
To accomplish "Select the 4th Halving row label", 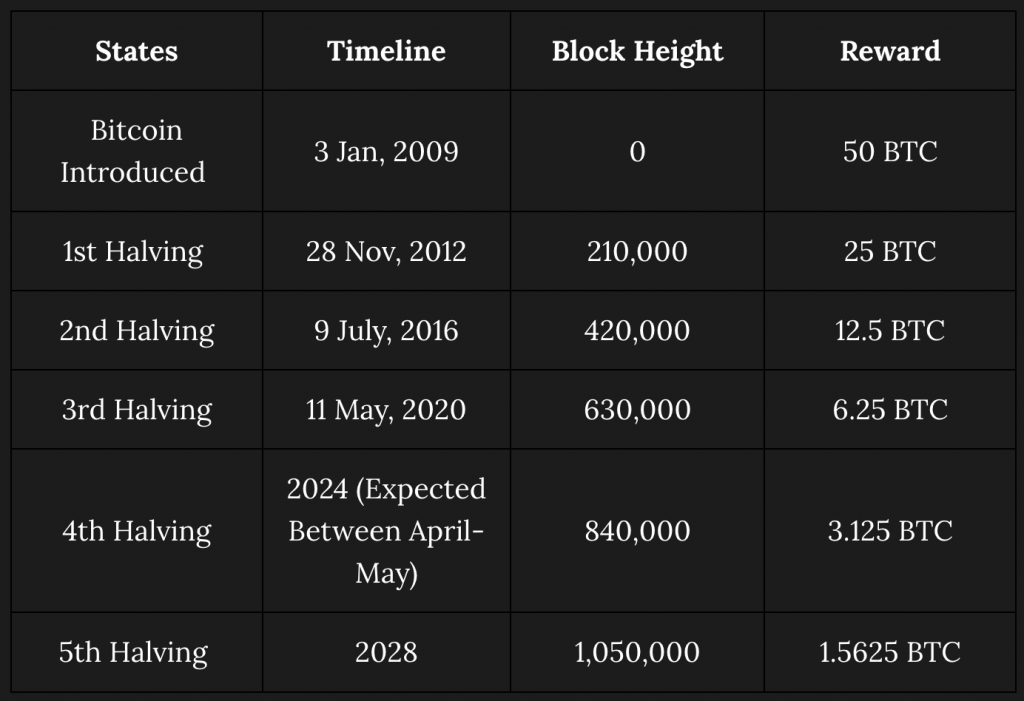I will (136, 530).
